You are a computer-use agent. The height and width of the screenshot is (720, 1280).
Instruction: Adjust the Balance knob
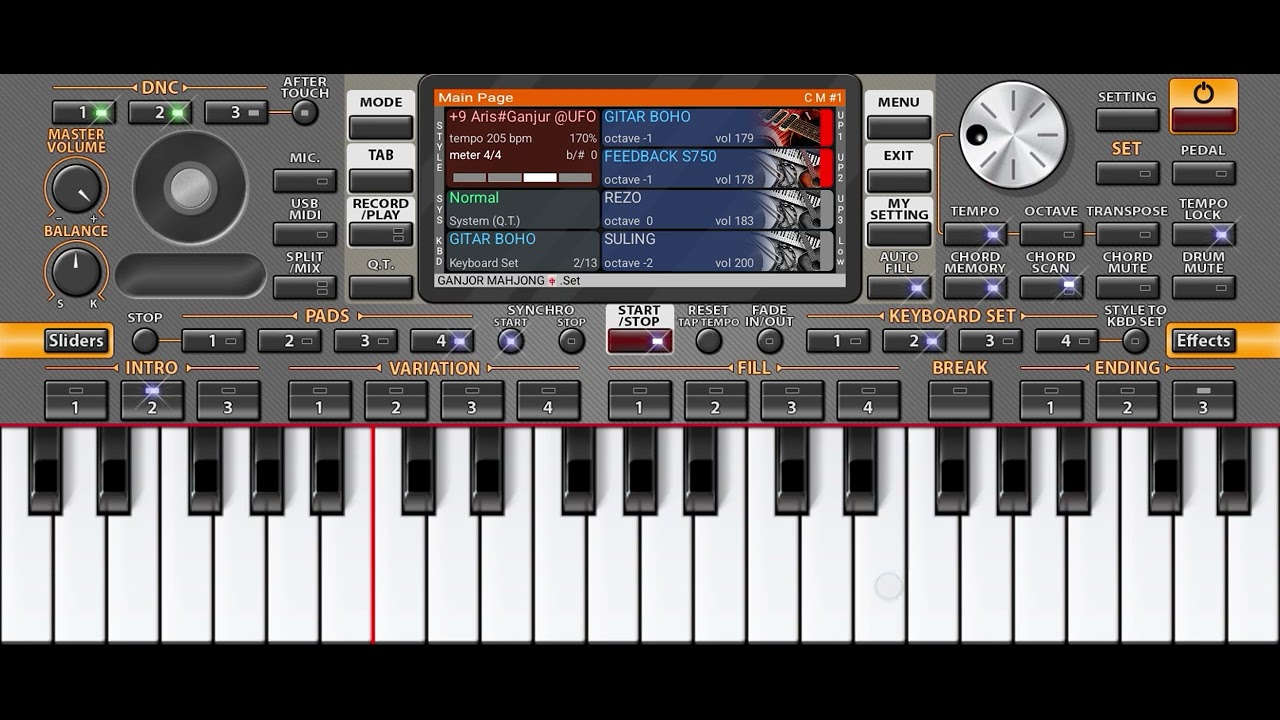click(x=76, y=271)
